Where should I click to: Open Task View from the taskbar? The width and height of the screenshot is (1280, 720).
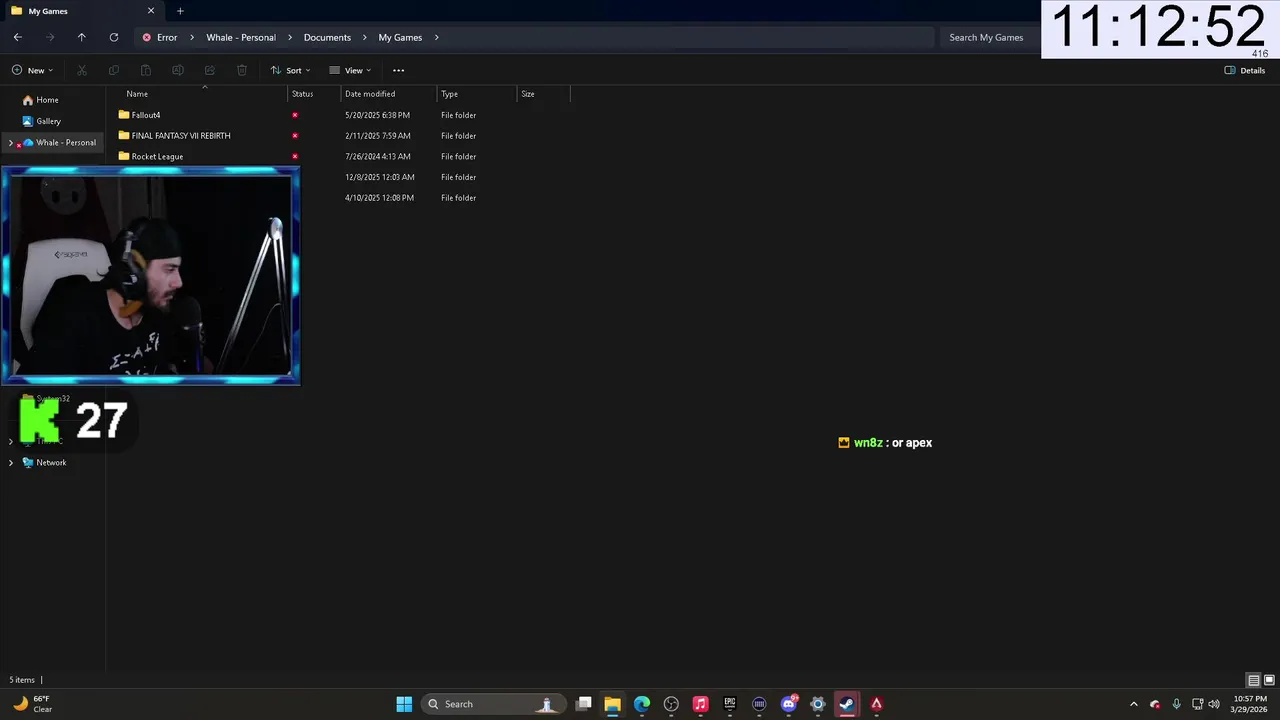[x=584, y=704]
